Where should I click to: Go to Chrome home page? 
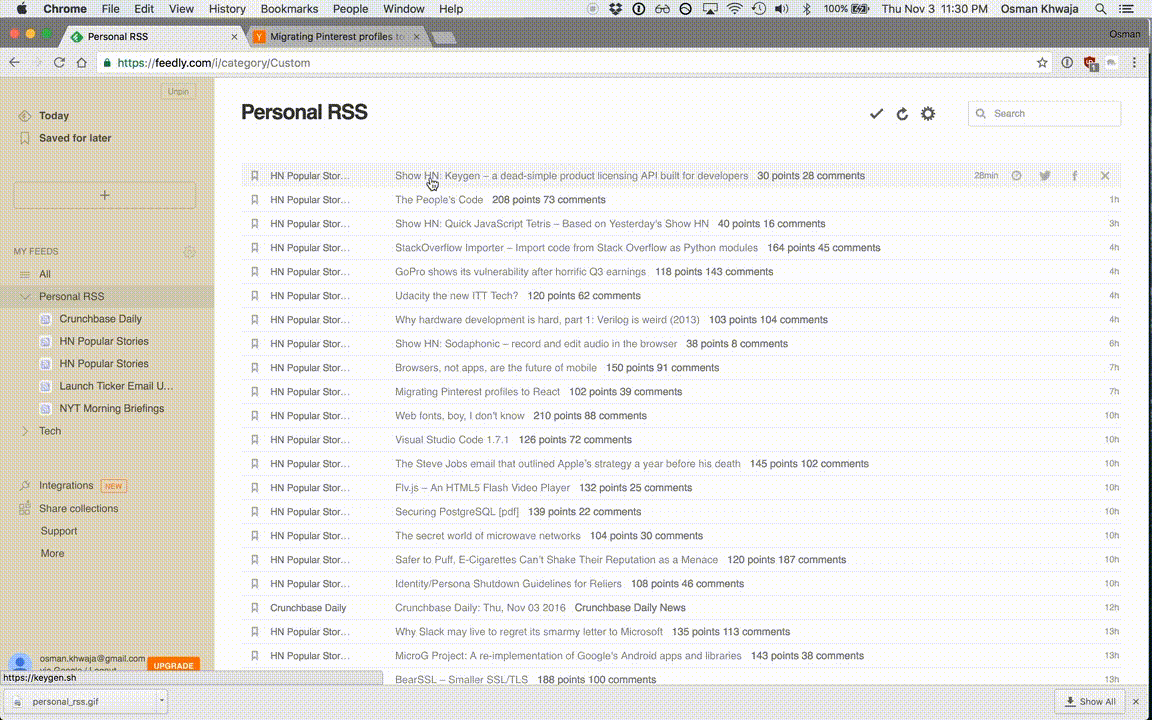82,63
